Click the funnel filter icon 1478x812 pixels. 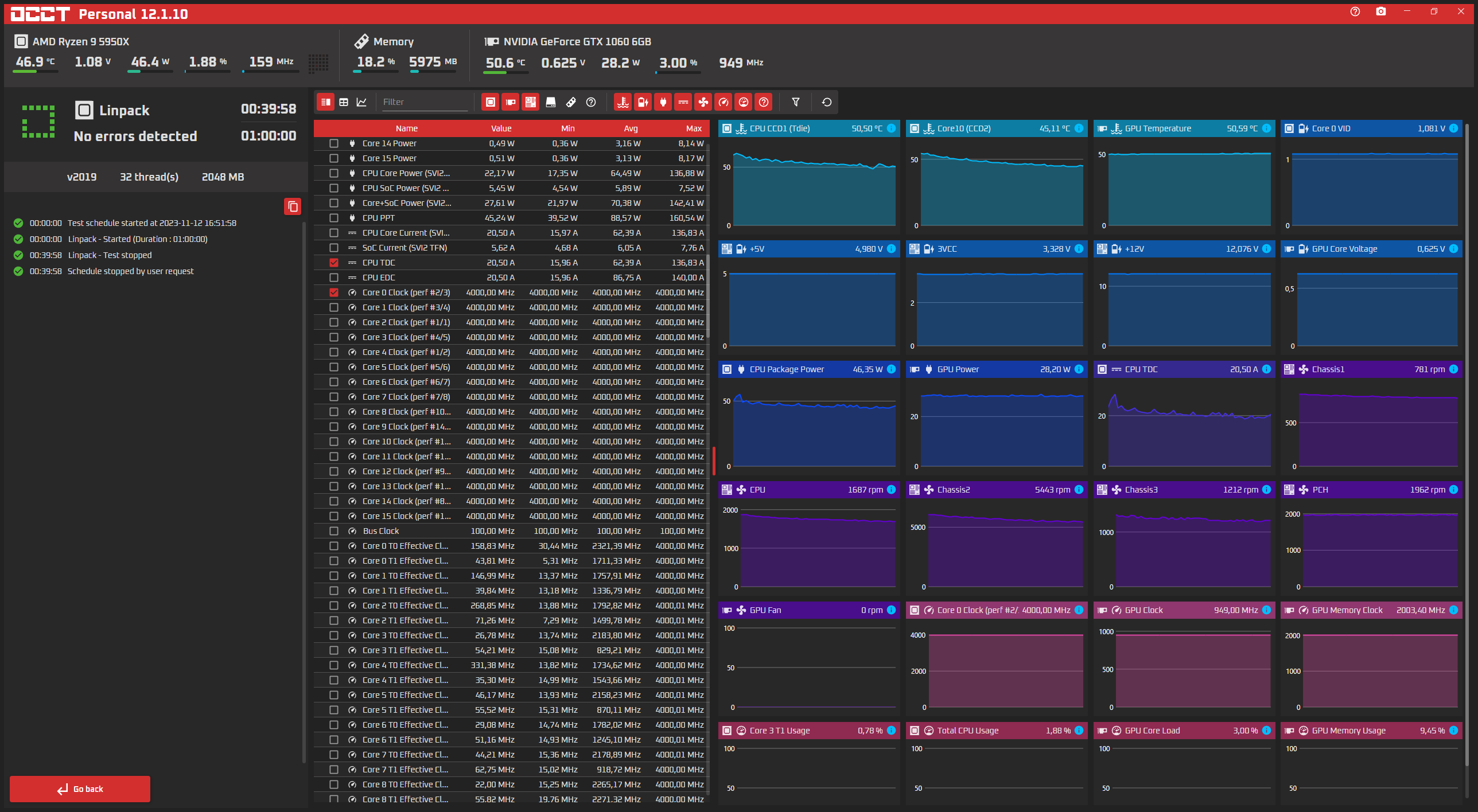[x=796, y=102]
